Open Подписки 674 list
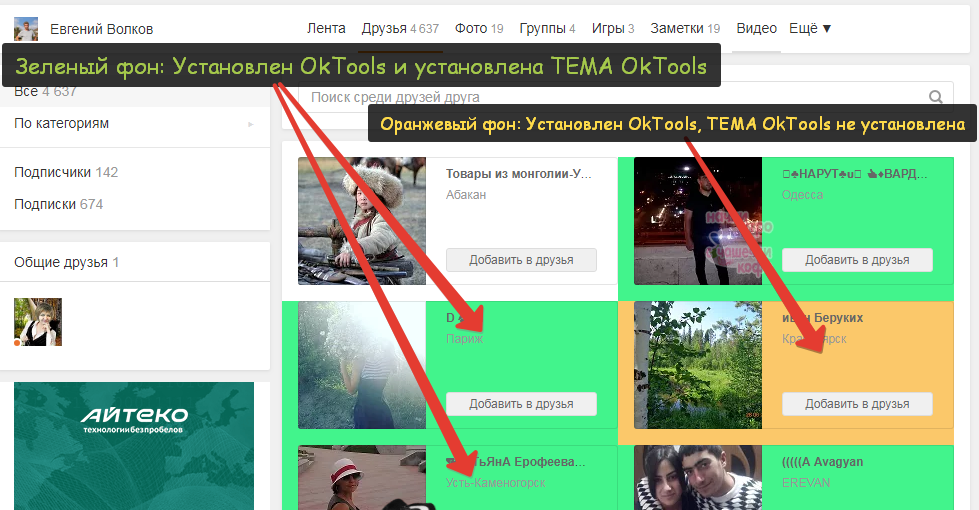The image size is (979, 510). (x=59, y=204)
